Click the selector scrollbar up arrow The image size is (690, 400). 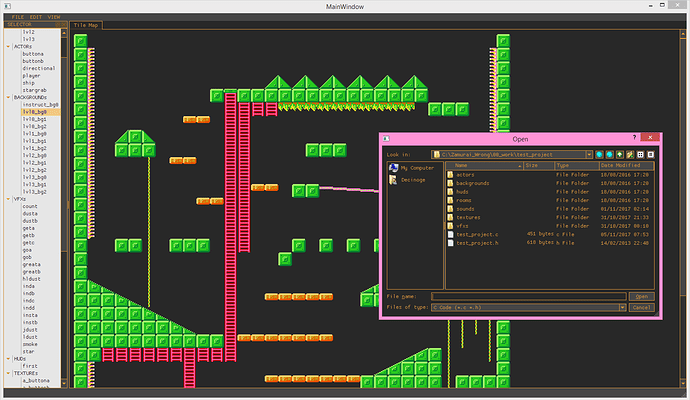(x=64, y=33)
